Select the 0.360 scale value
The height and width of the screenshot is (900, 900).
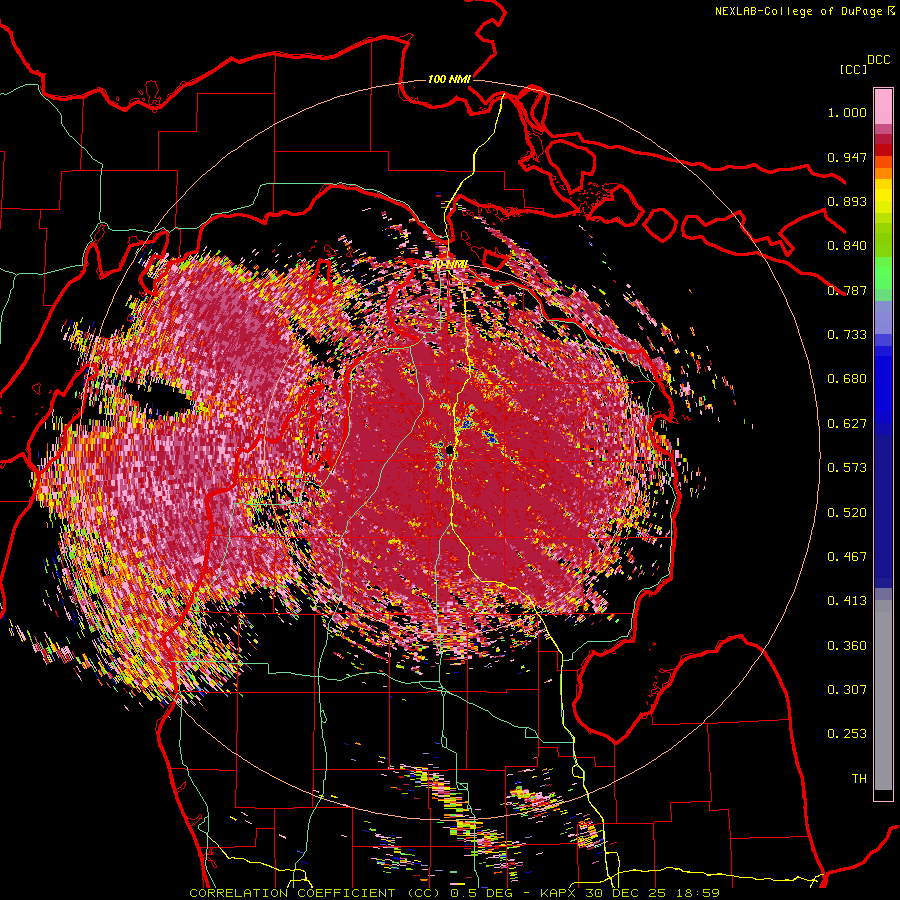[x=847, y=646]
